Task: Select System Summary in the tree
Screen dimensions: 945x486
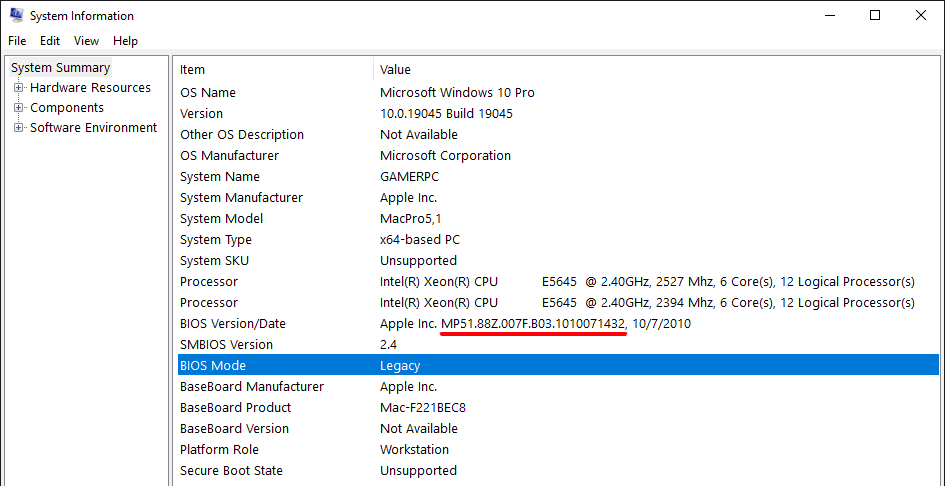Action: click(x=60, y=68)
